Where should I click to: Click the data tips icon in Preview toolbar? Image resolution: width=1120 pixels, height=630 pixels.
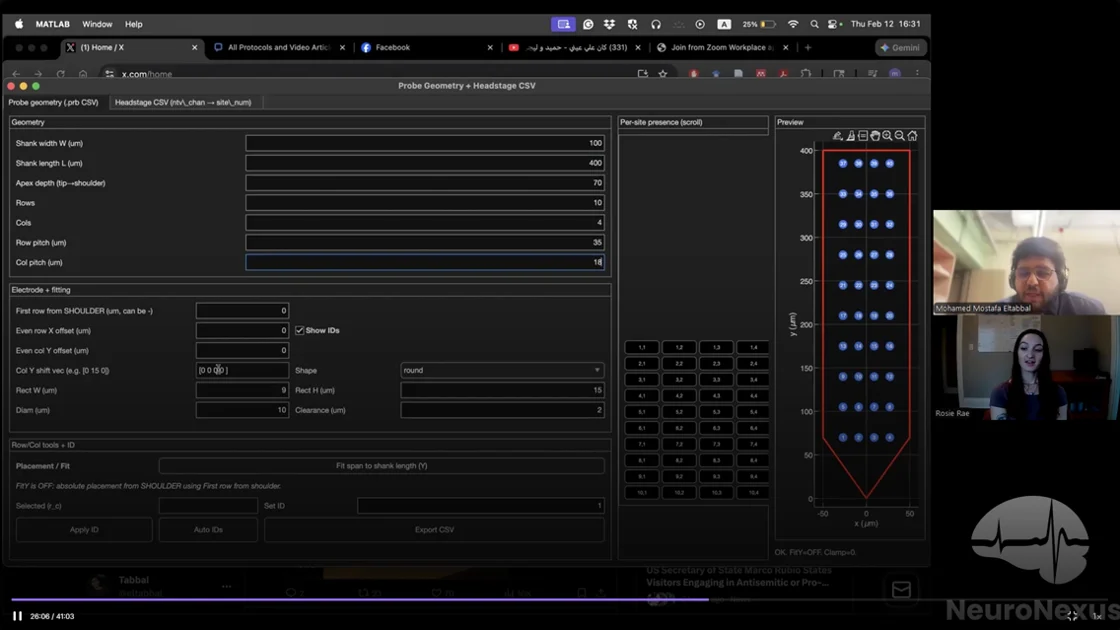(862, 136)
